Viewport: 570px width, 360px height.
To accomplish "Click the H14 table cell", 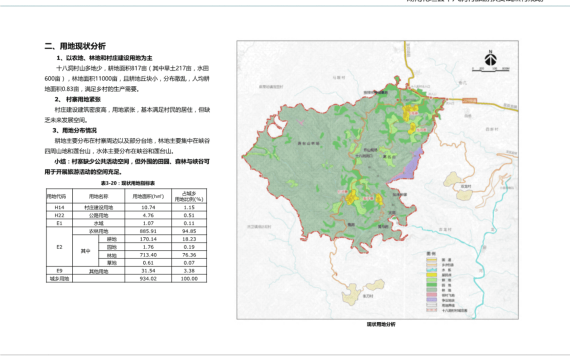I will tap(59, 207).
